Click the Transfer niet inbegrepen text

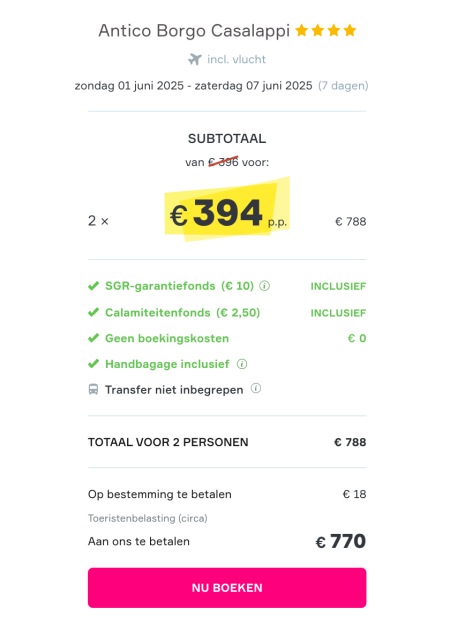click(x=174, y=390)
